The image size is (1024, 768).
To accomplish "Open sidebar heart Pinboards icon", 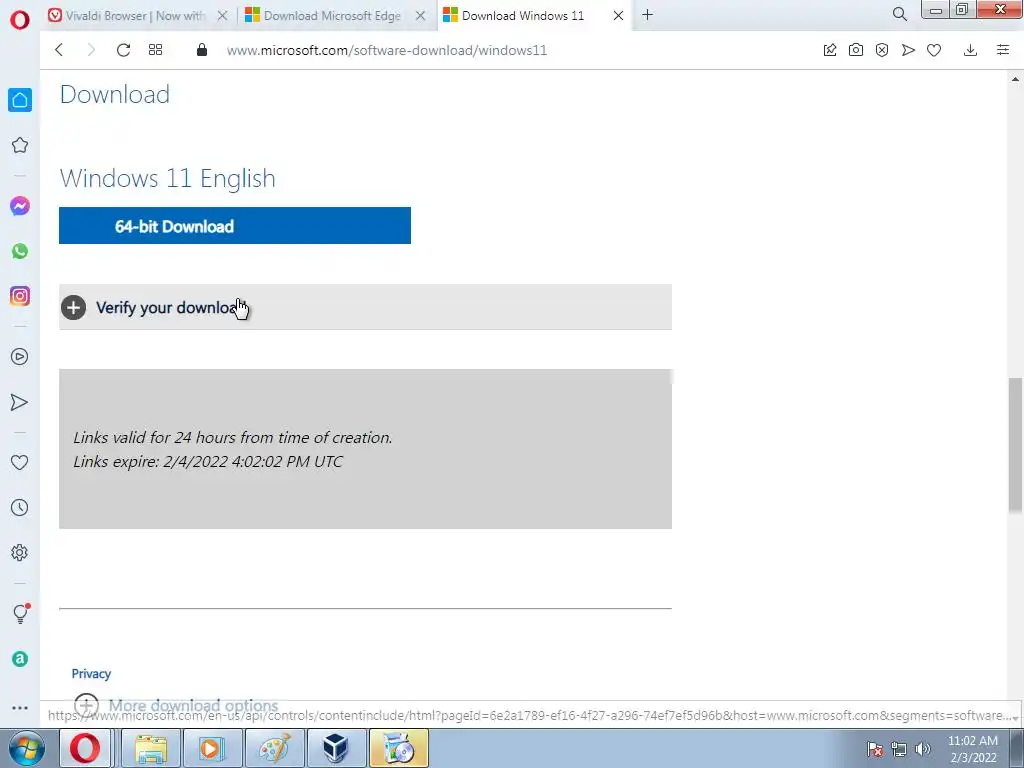I will (20, 462).
